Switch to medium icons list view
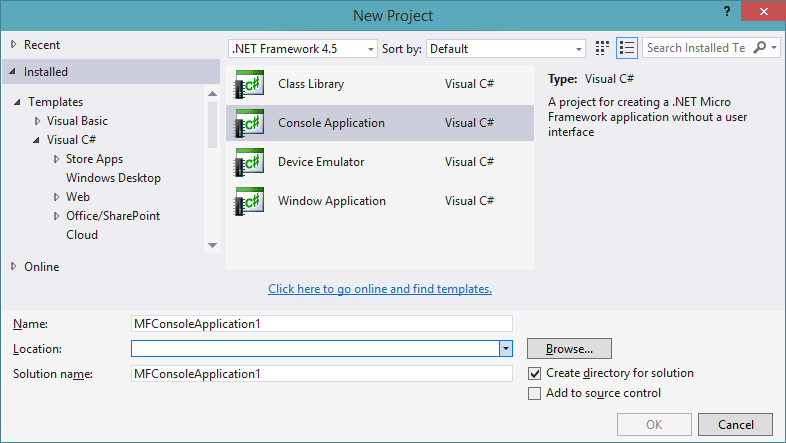 click(627, 48)
